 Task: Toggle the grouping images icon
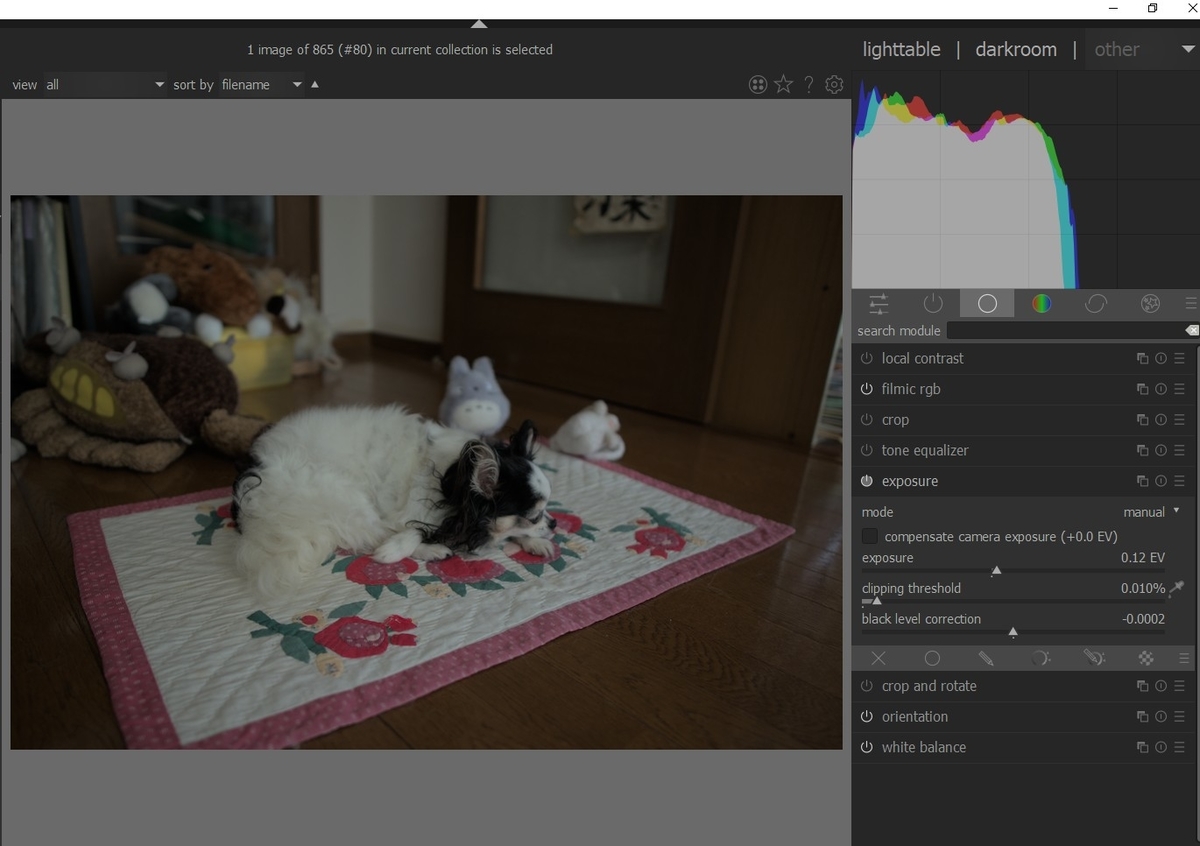point(758,85)
